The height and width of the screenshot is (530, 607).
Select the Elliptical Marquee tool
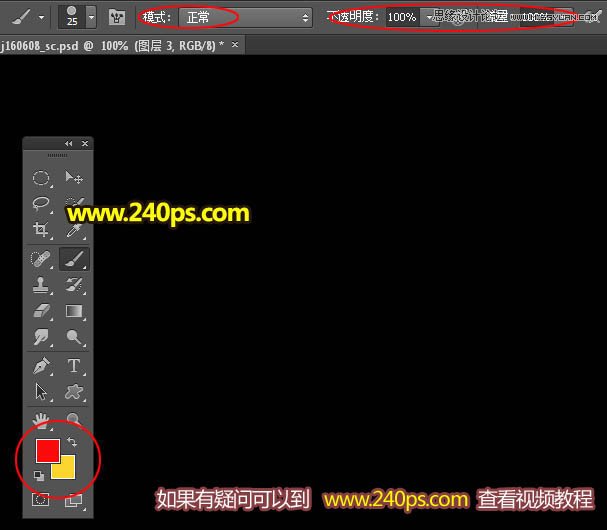41,178
